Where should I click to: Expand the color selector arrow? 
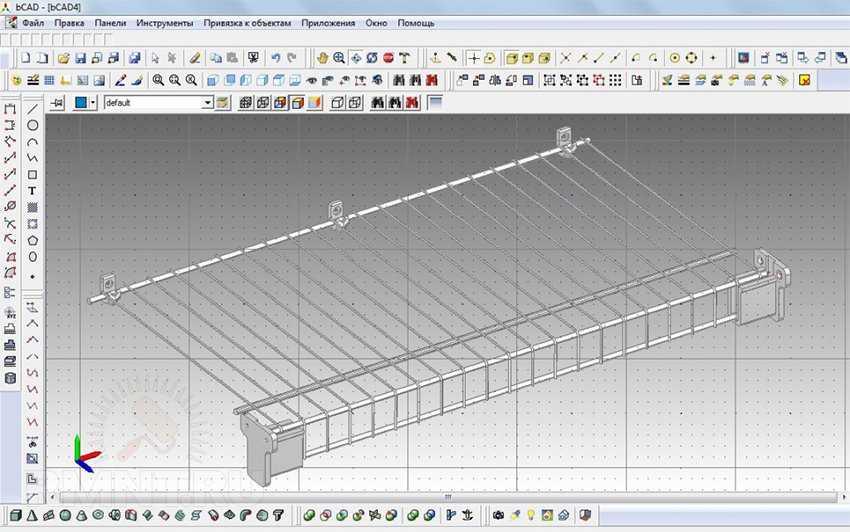(x=93, y=102)
